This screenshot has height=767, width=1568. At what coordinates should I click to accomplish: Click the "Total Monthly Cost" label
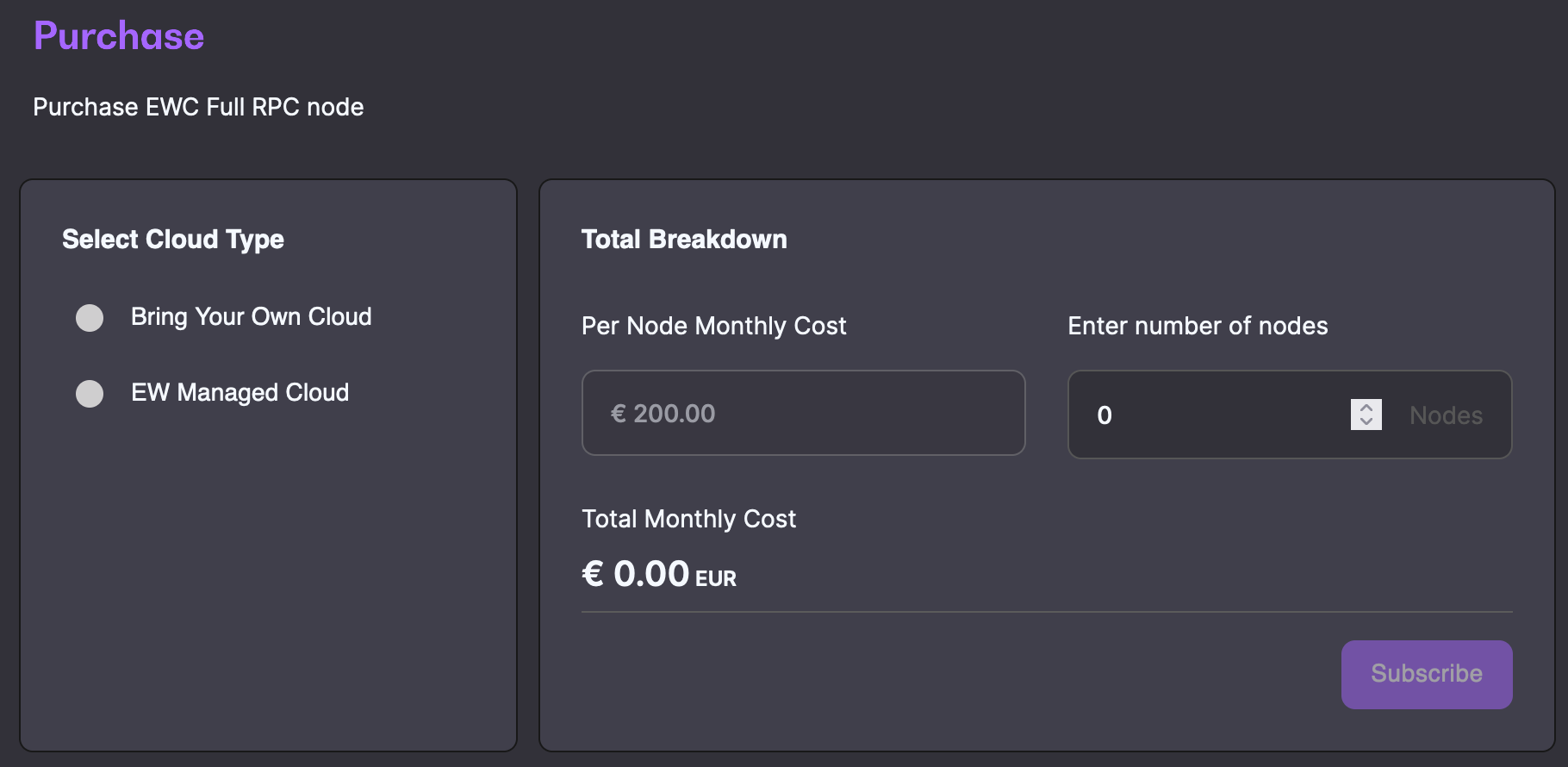pos(688,520)
